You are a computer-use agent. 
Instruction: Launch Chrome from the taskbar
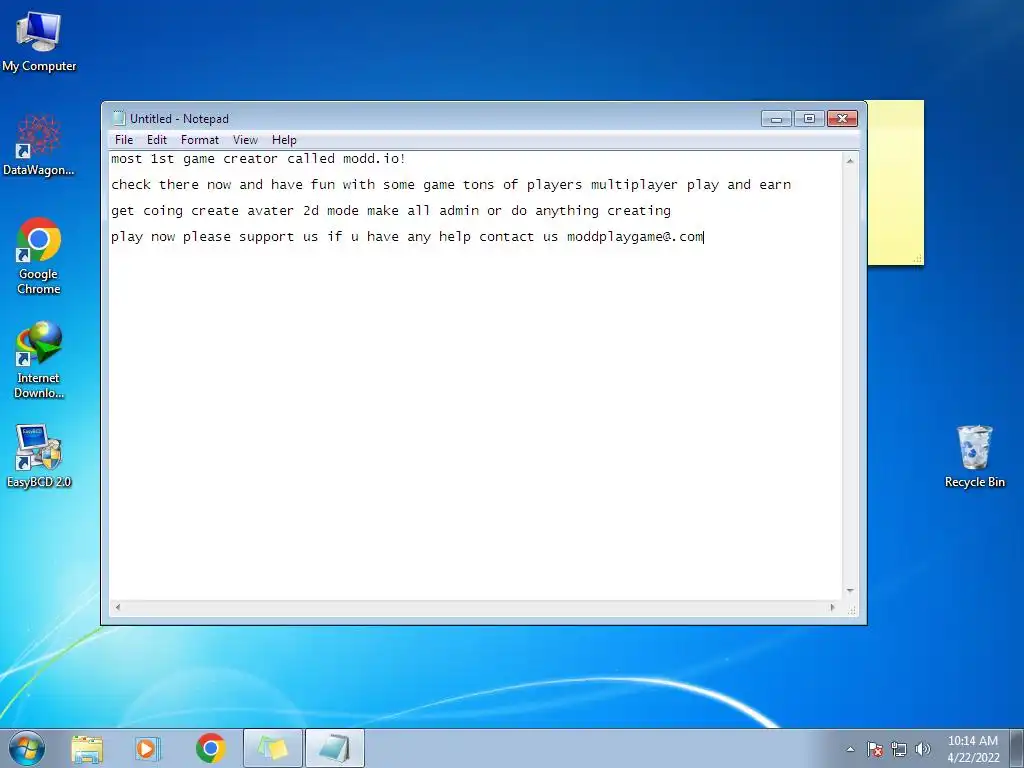point(210,748)
